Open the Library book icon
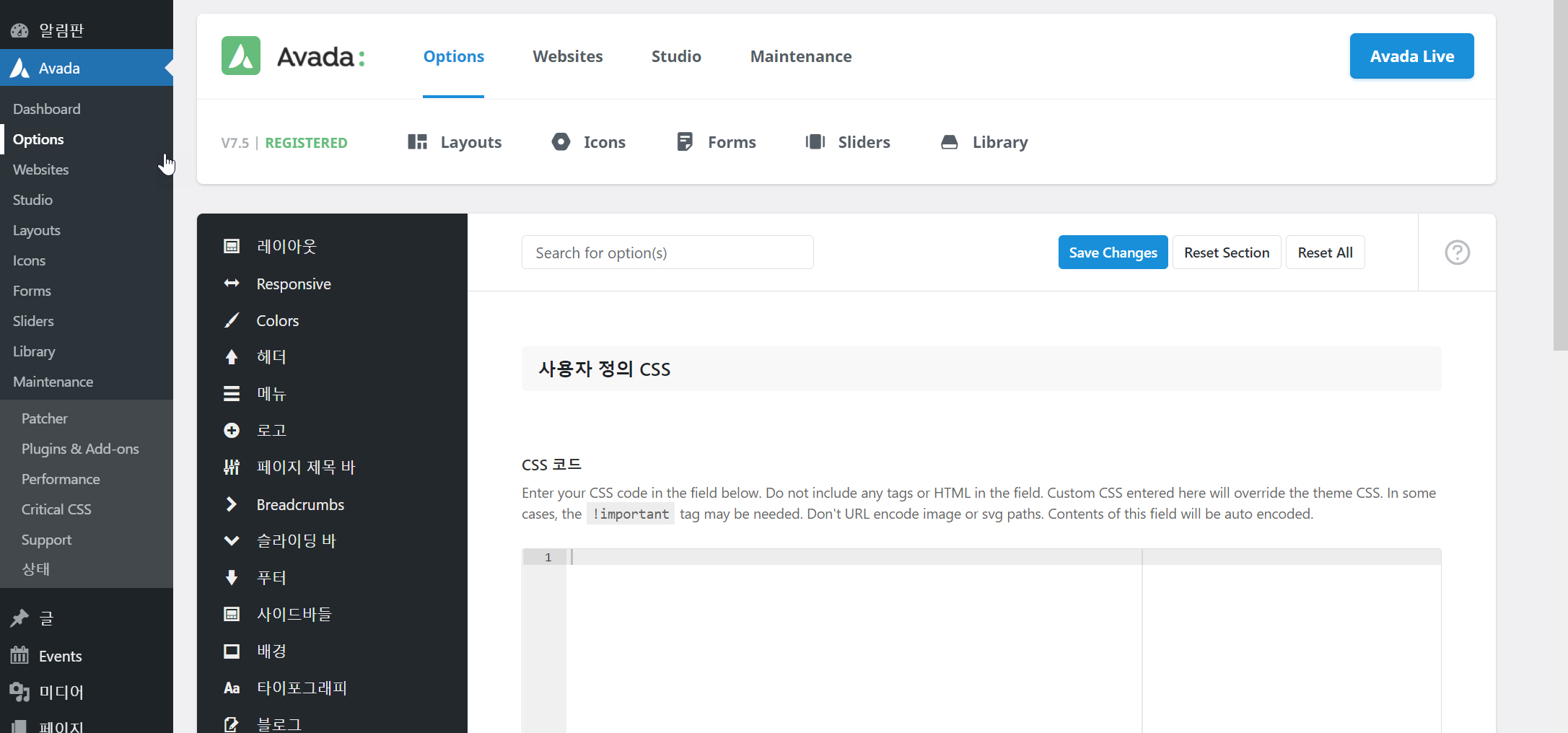The width and height of the screenshot is (1568, 733). 950,142
